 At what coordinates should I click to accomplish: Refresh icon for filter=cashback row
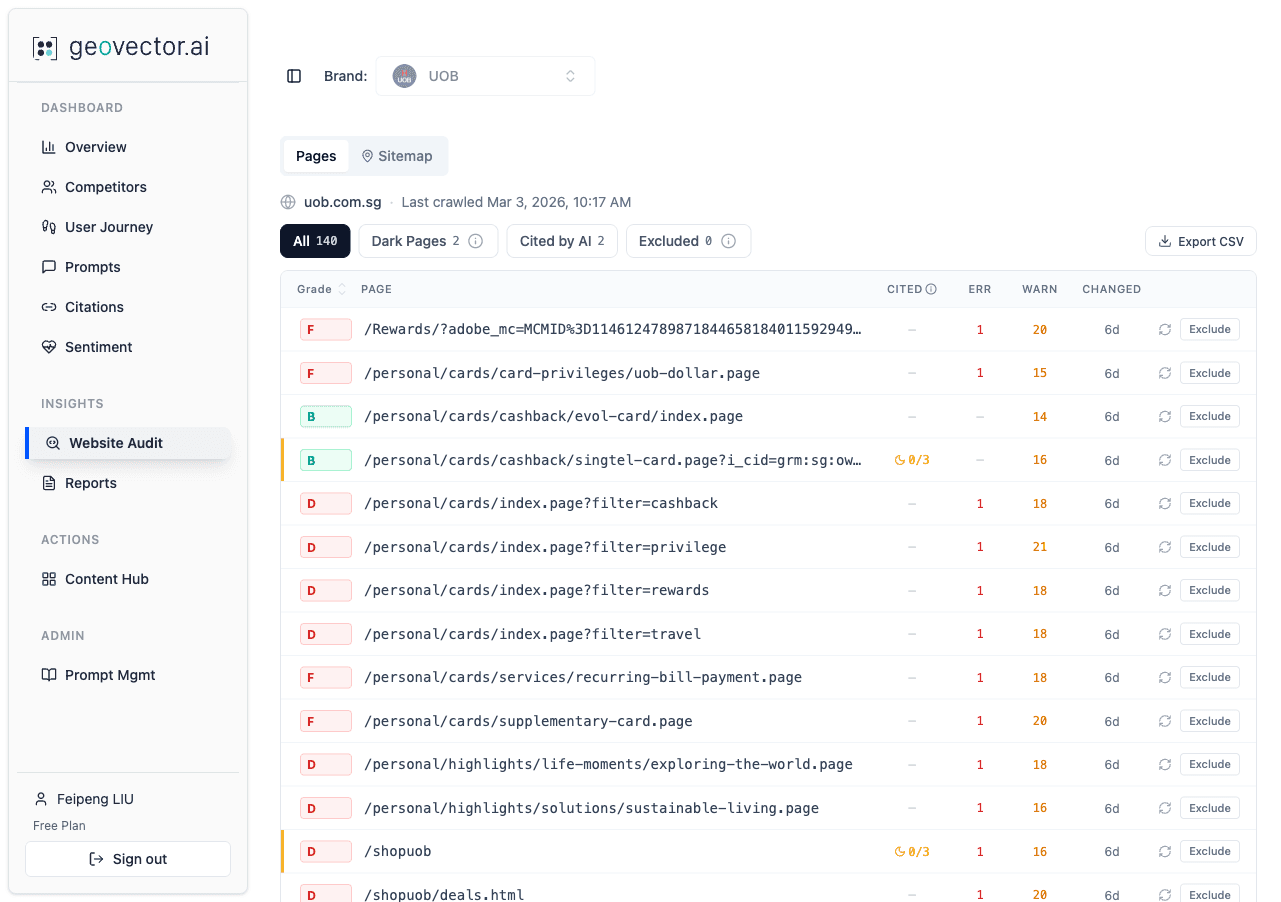coord(1165,503)
